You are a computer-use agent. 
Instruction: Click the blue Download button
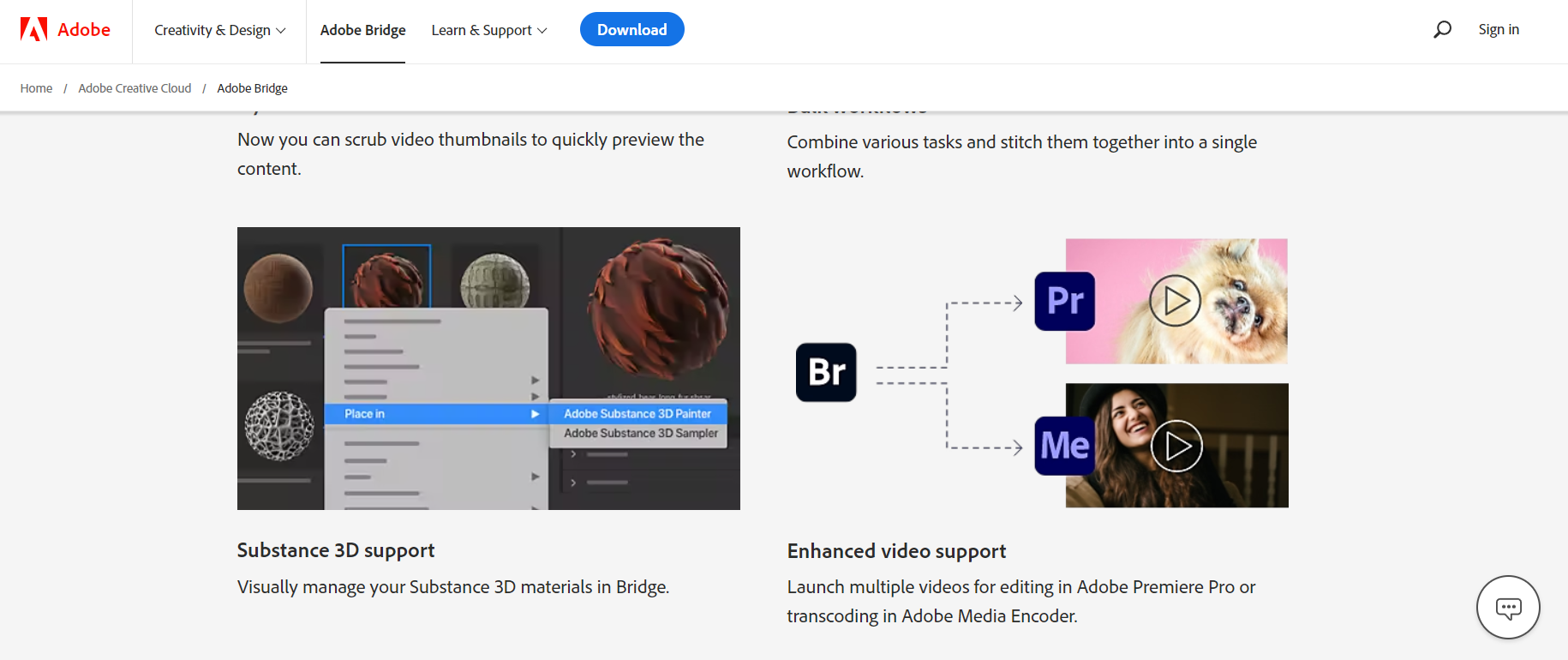coord(631,30)
